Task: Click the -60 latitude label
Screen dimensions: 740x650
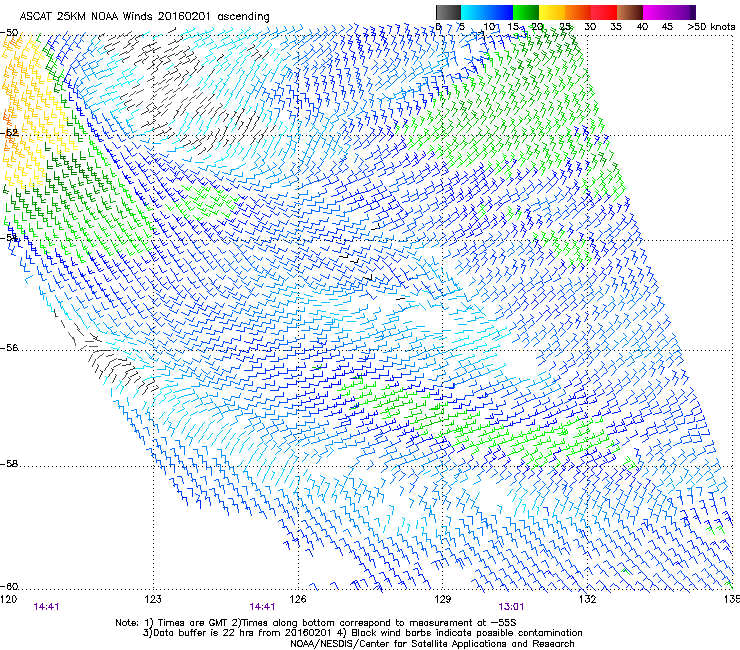Action: pyautogui.click(x=9, y=586)
